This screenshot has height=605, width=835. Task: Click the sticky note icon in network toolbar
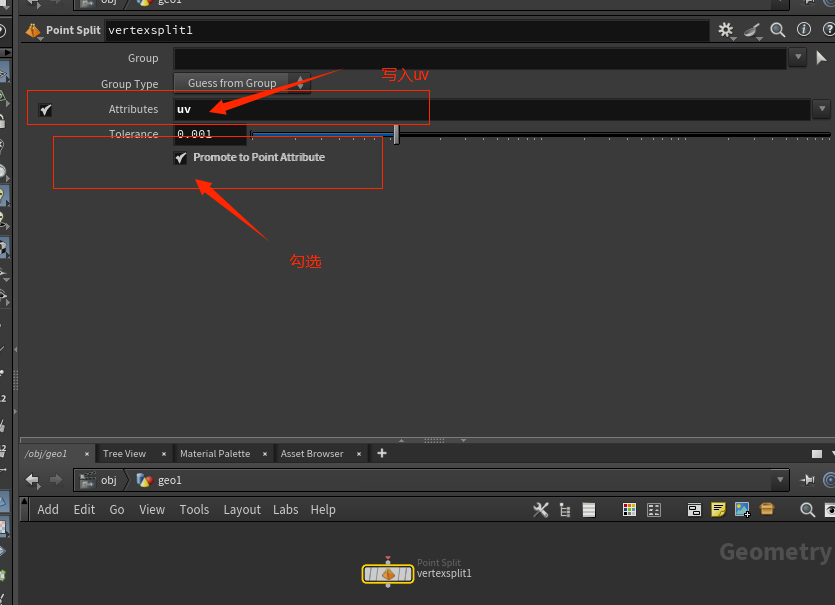(718, 509)
